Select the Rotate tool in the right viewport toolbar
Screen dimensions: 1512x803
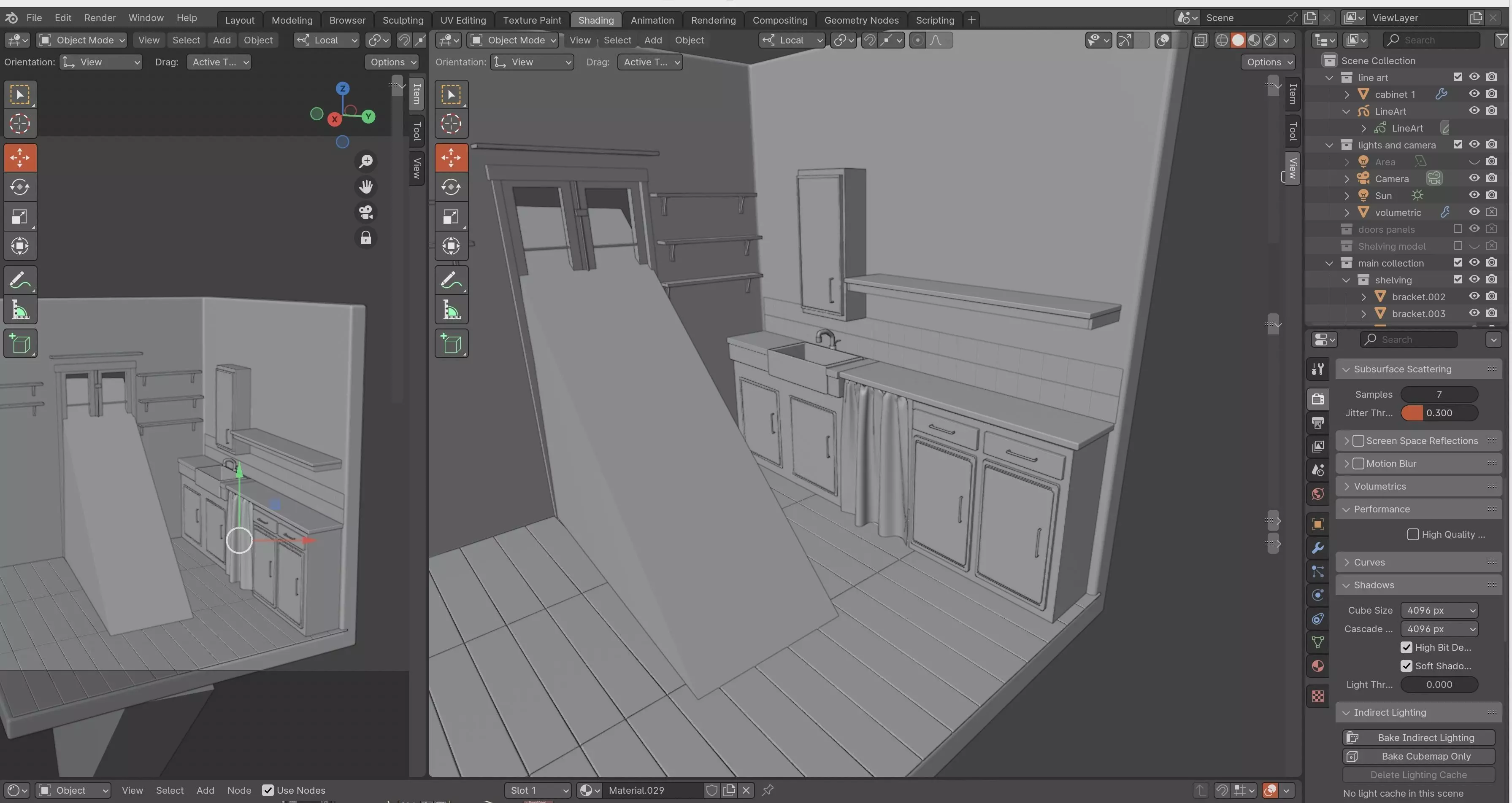[x=451, y=187]
